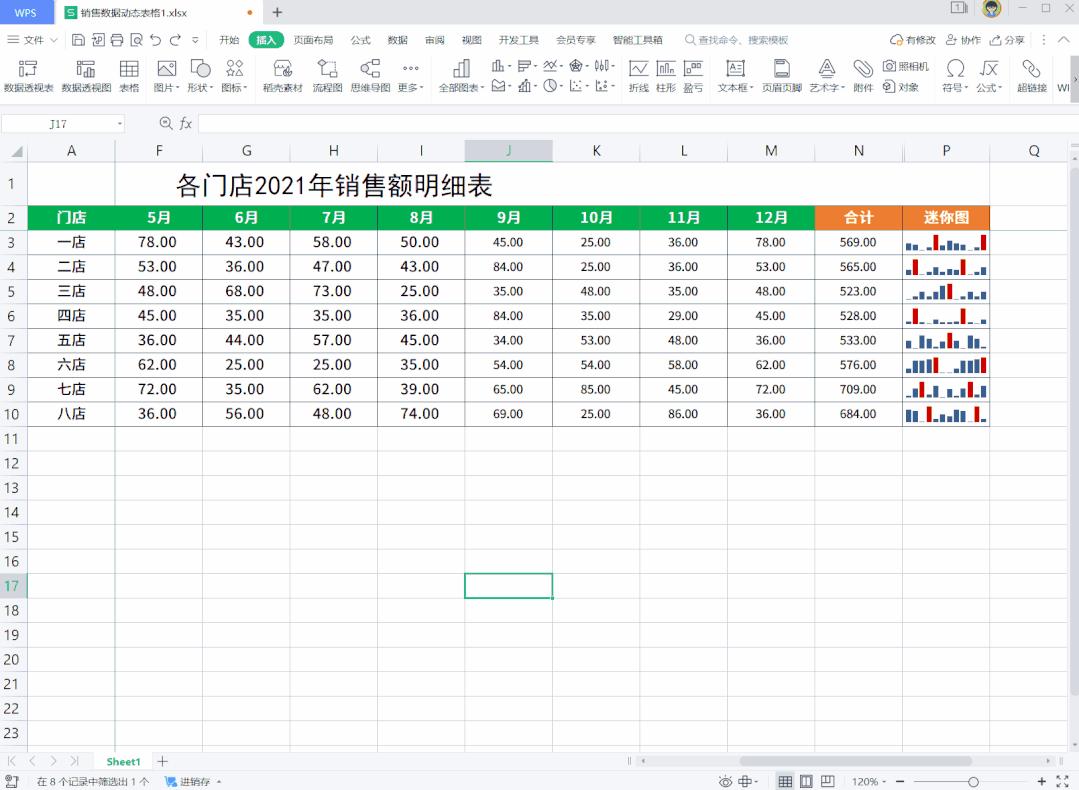
Task: Open the Shapes dropdown (形状)
Action: click(x=200, y=78)
